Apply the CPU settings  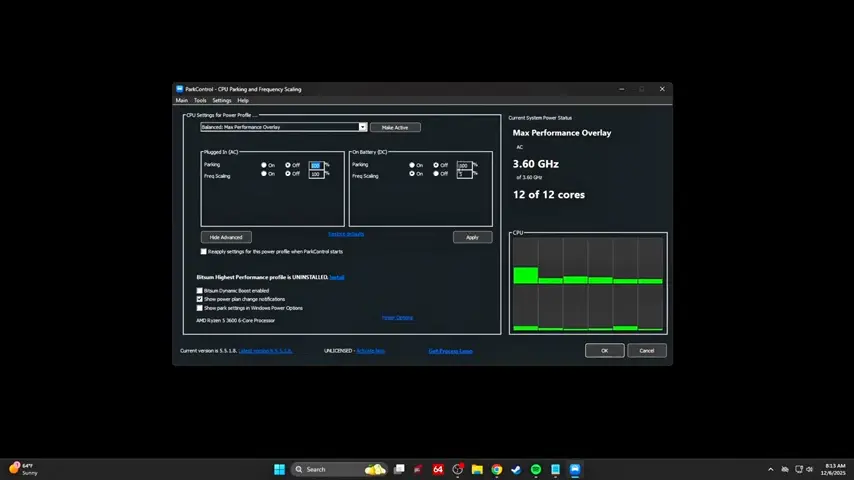pos(472,237)
